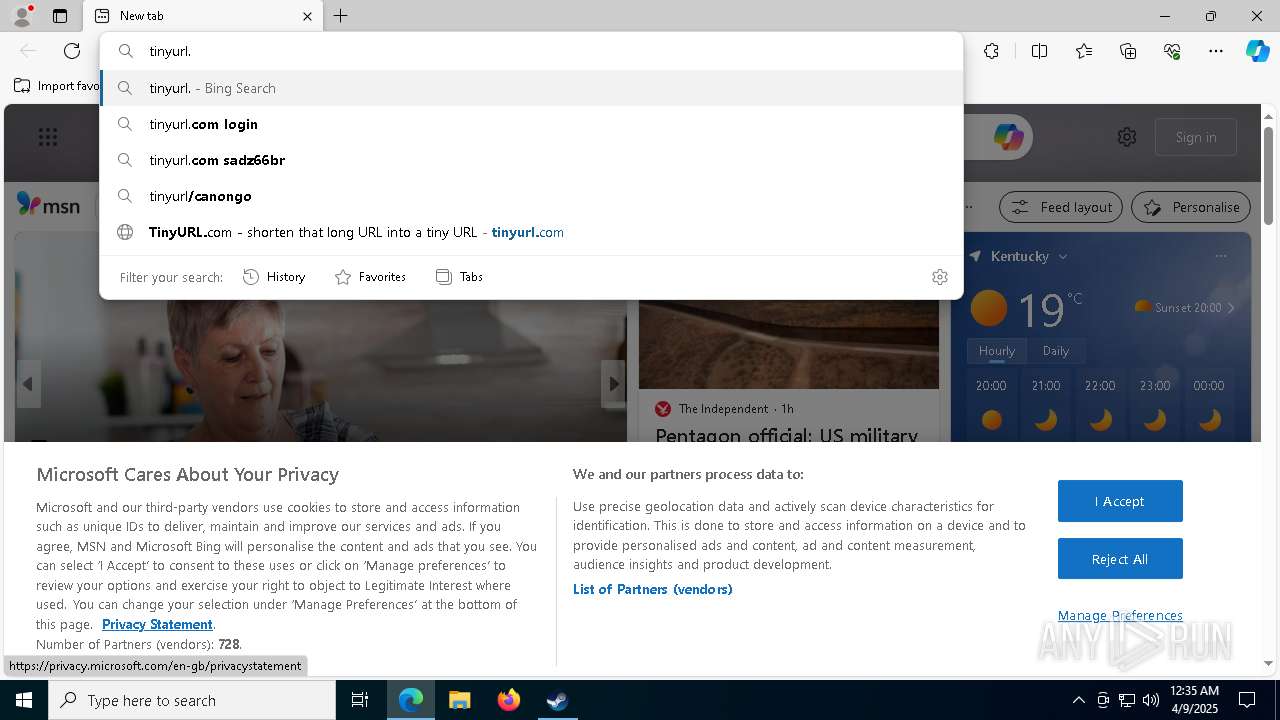The image size is (1280, 720).
Task: Open Steam from taskbar
Action: 557,700
